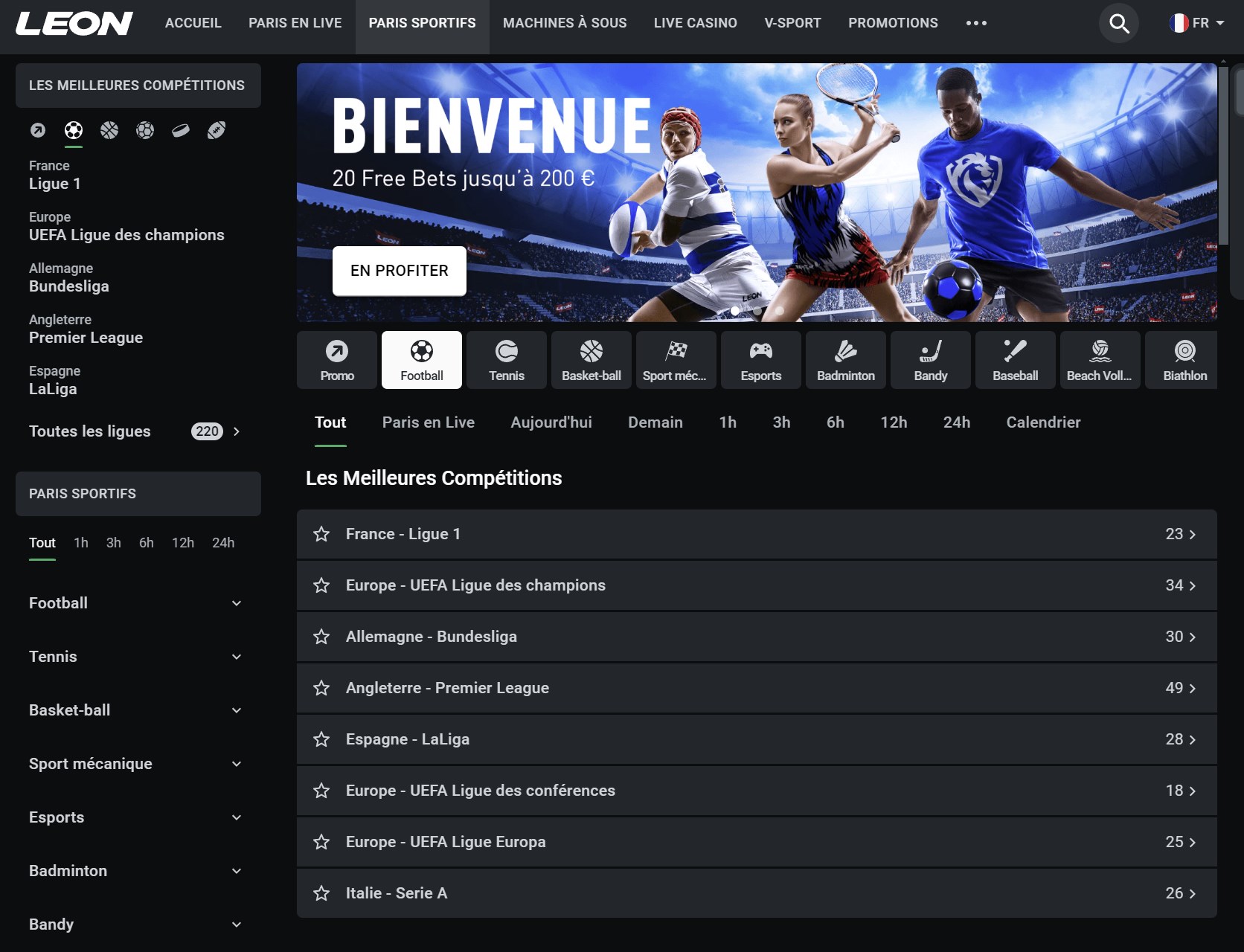The height and width of the screenshot is (952, 1244).
Task: Open the search magnifier icon
Action: (1119, 24)
